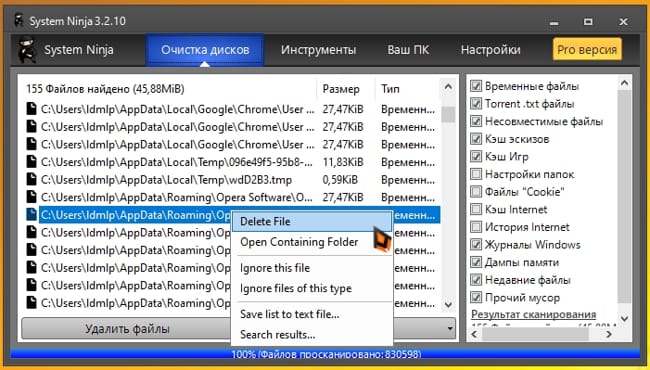Click options panel scroll down arrow
Viewport: 650px width, 370px height.
click(624, 319)
